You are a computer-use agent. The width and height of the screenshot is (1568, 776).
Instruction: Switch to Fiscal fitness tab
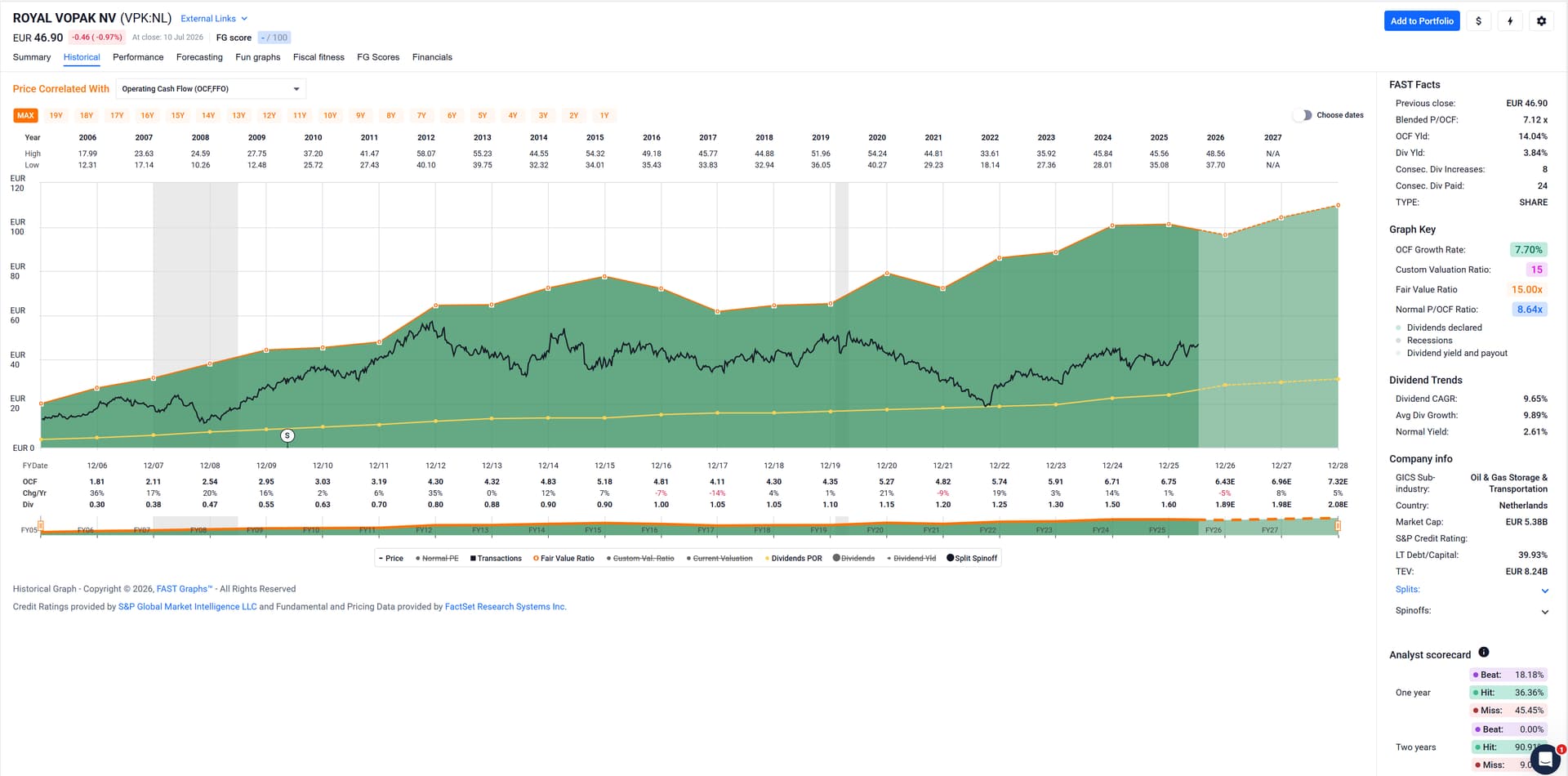[318, 57]
